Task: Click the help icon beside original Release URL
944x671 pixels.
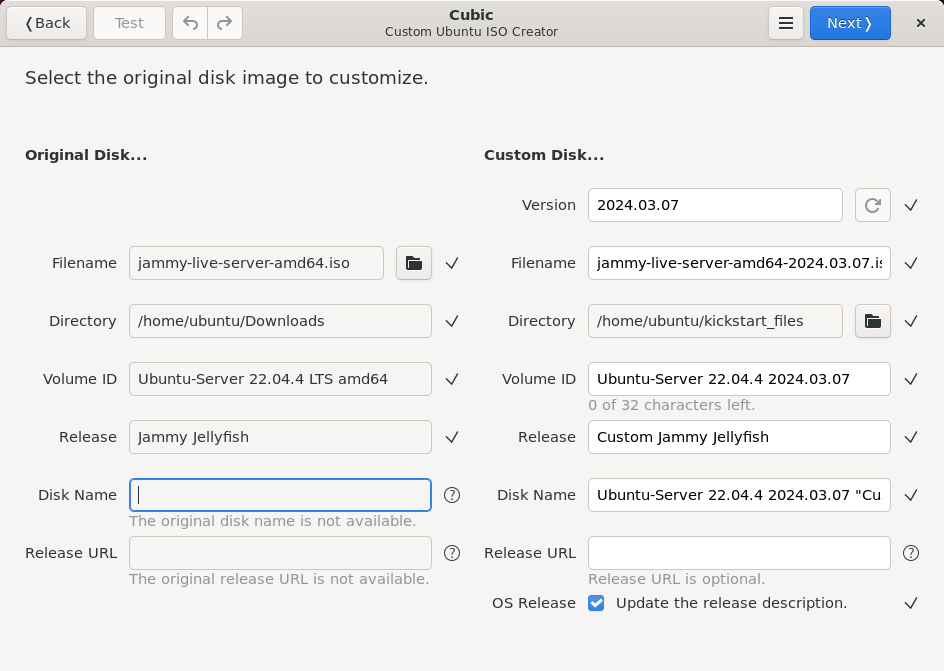Action: [x=452, y=553]
